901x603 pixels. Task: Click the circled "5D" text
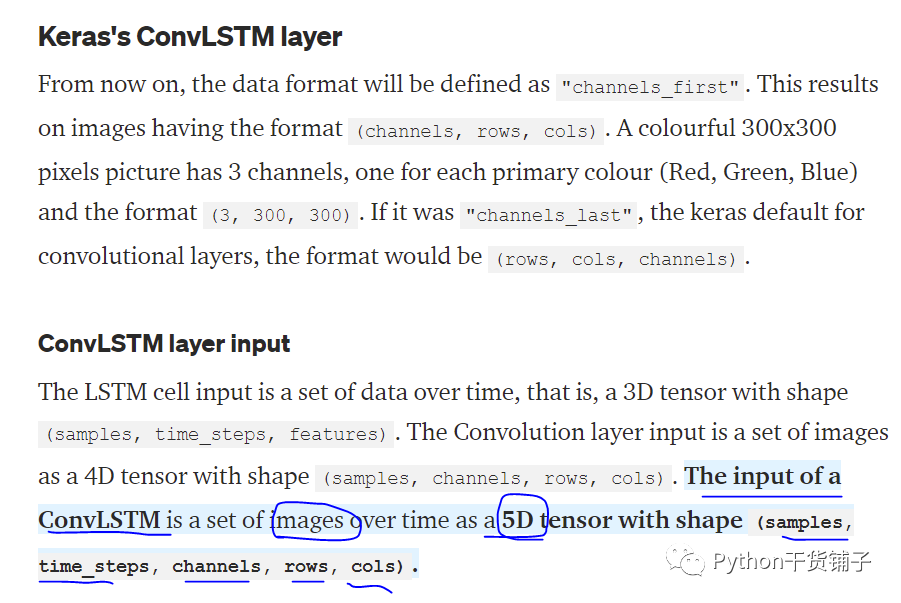coord(518,520)
